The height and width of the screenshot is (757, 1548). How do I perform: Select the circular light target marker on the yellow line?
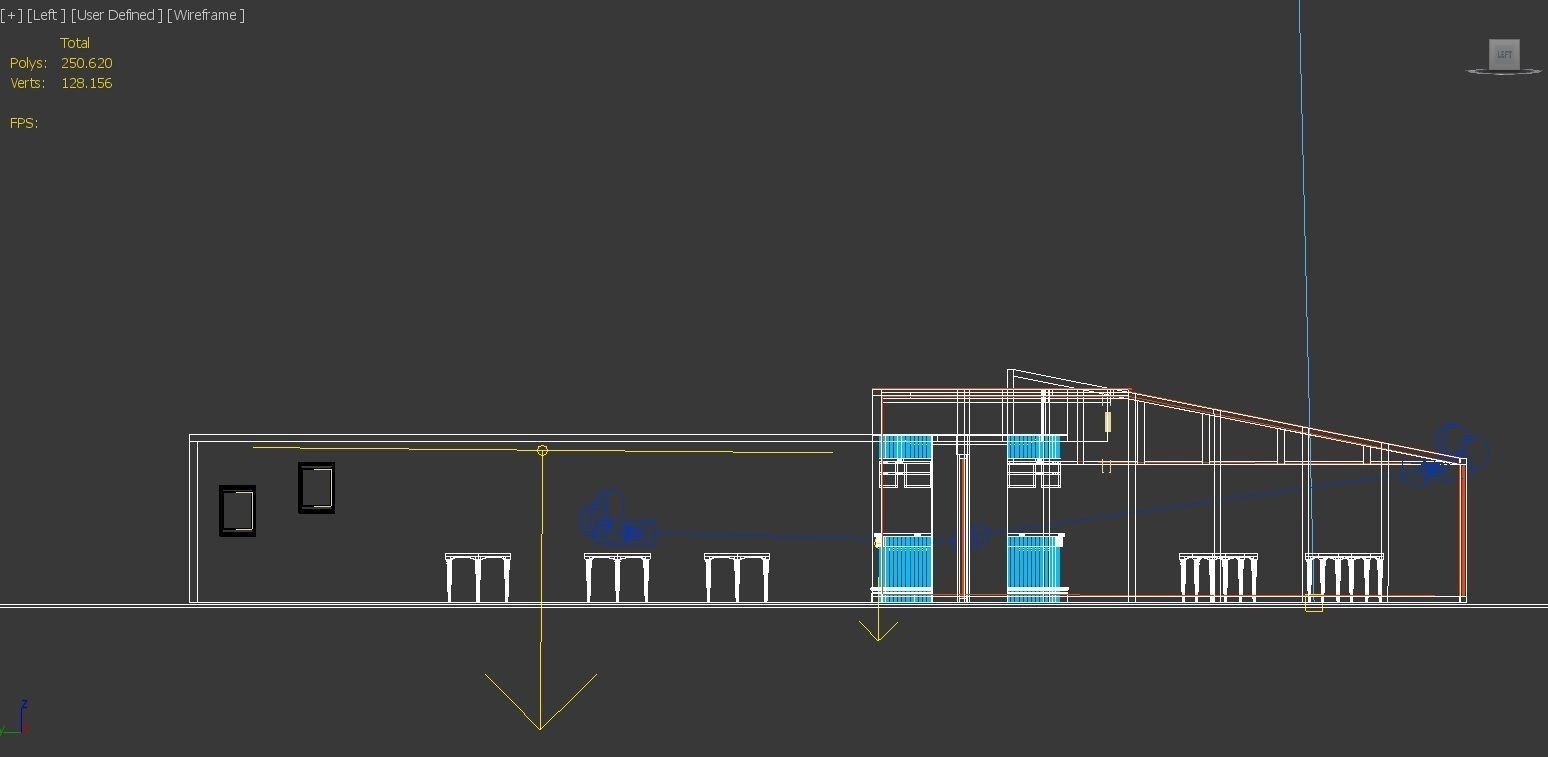542,451
